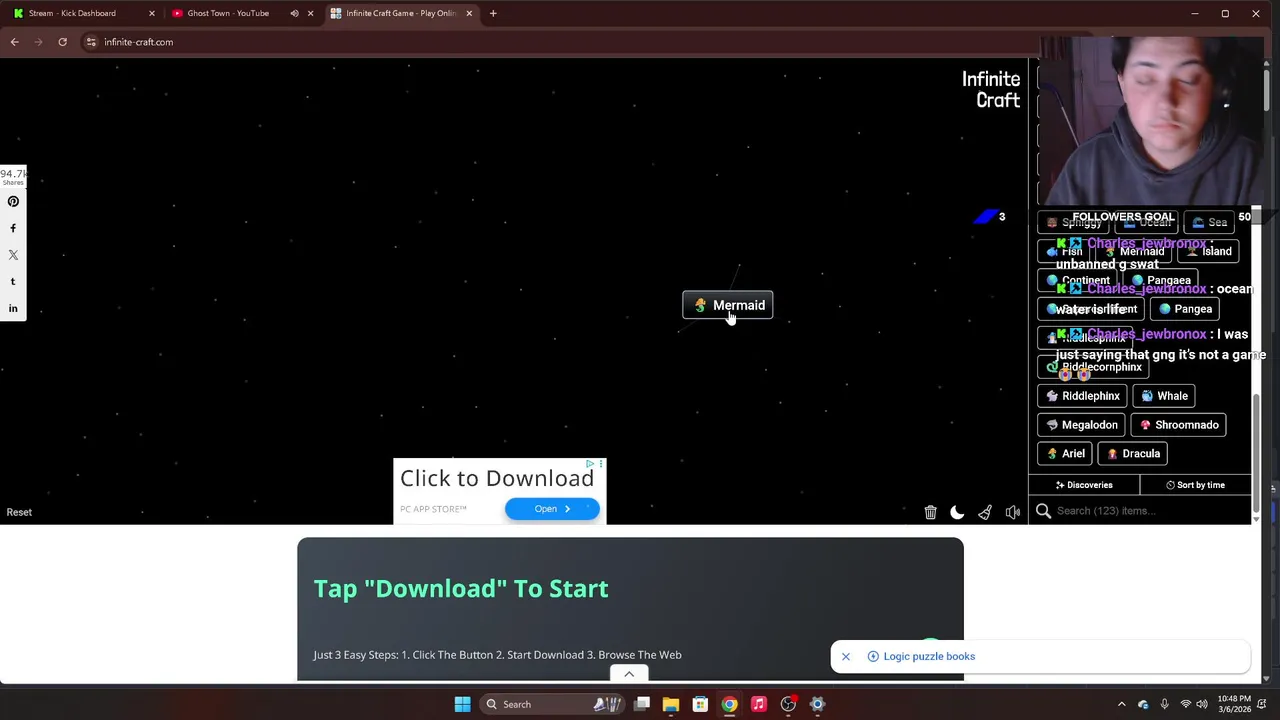The width and height of the screenshot is (1280, 720).
Task: Open Chrome from the taskbar
Action: click(729, 704)
